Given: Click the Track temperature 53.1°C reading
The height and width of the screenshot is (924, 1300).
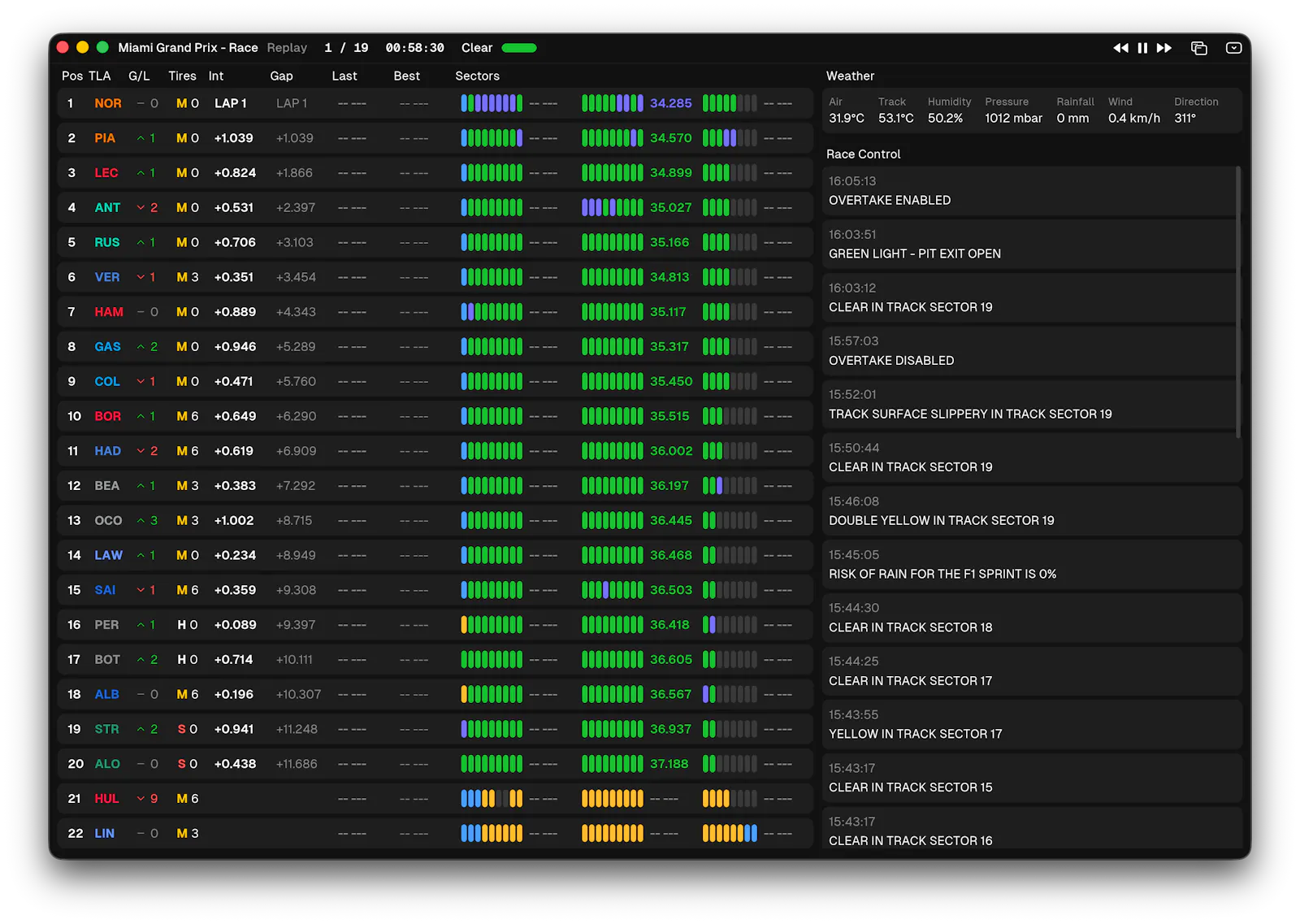Looking at the screenshot, I should 895,119.
